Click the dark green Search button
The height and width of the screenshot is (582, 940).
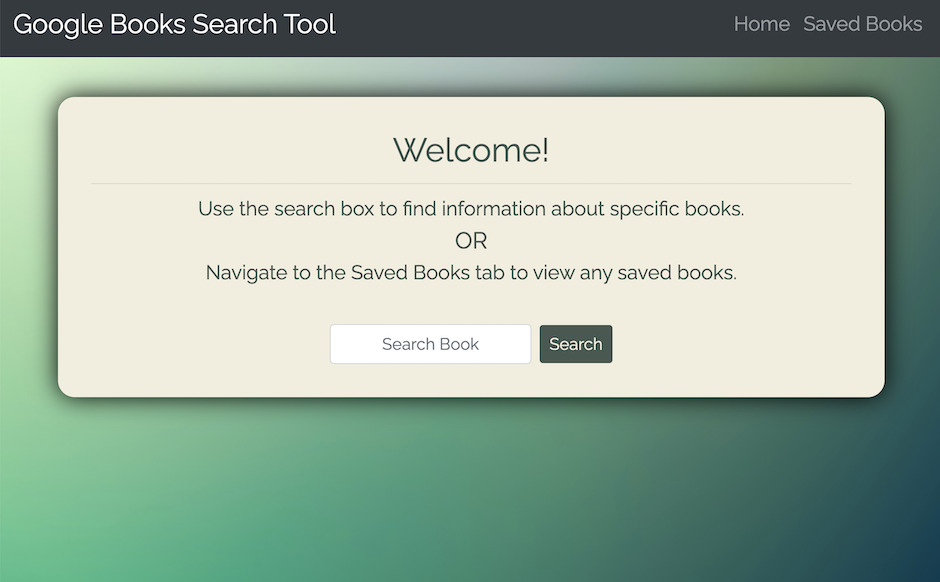(576, 344)
